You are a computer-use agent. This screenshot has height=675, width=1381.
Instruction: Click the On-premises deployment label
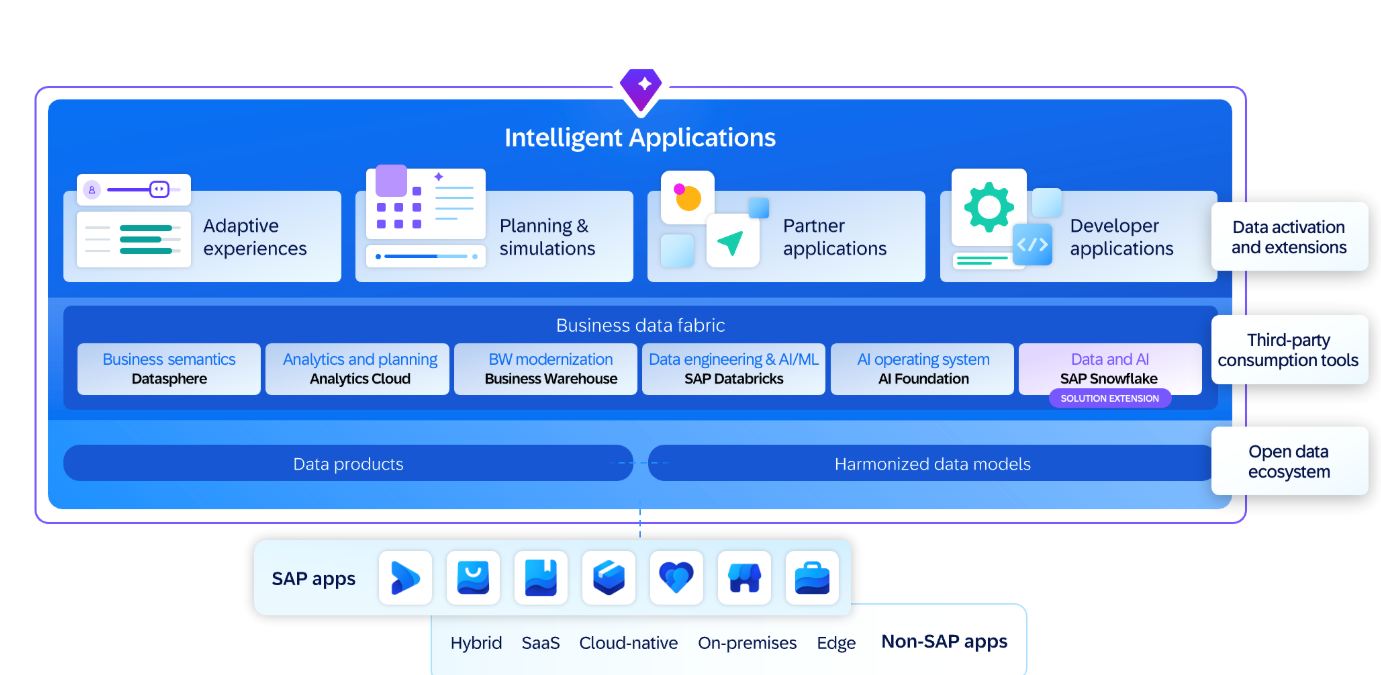[x=748, y=643]
